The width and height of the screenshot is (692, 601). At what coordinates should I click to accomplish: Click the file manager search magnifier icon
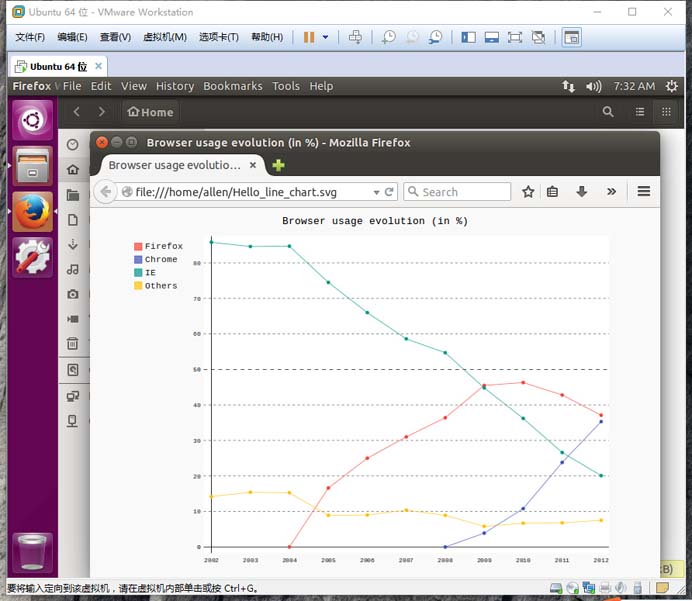click(608, 112)
